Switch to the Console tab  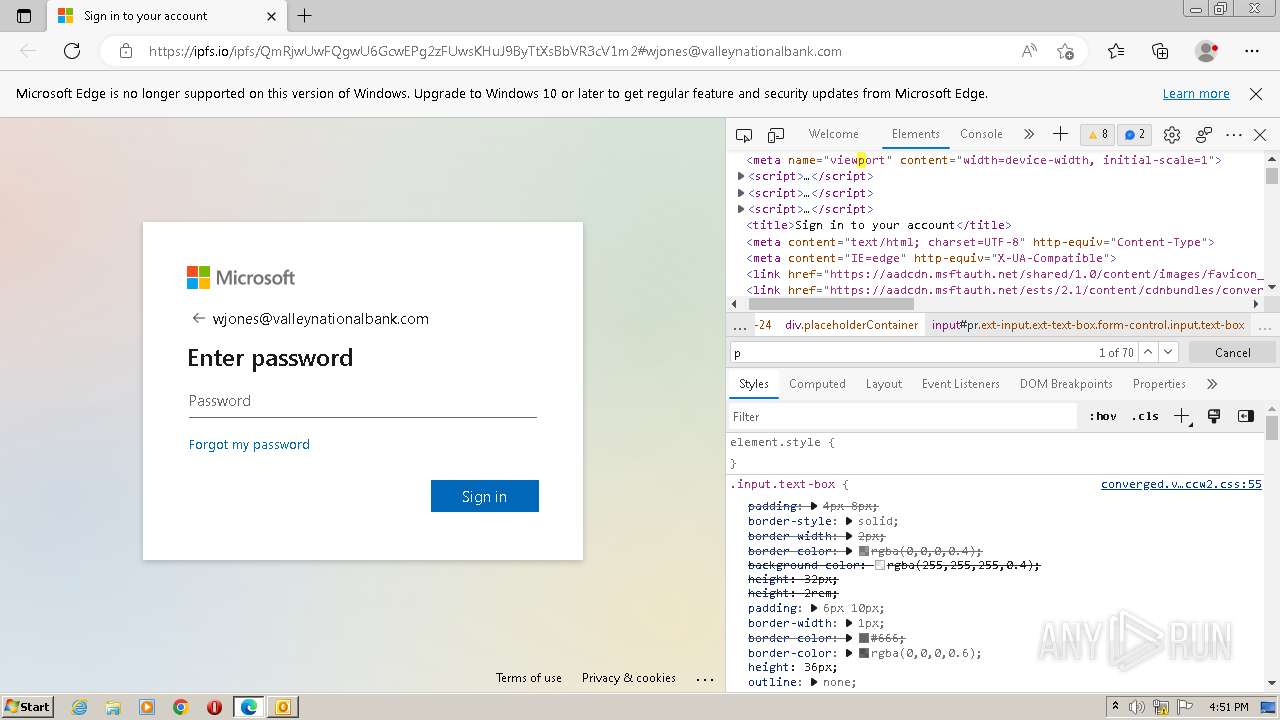[x=981, y=134]
